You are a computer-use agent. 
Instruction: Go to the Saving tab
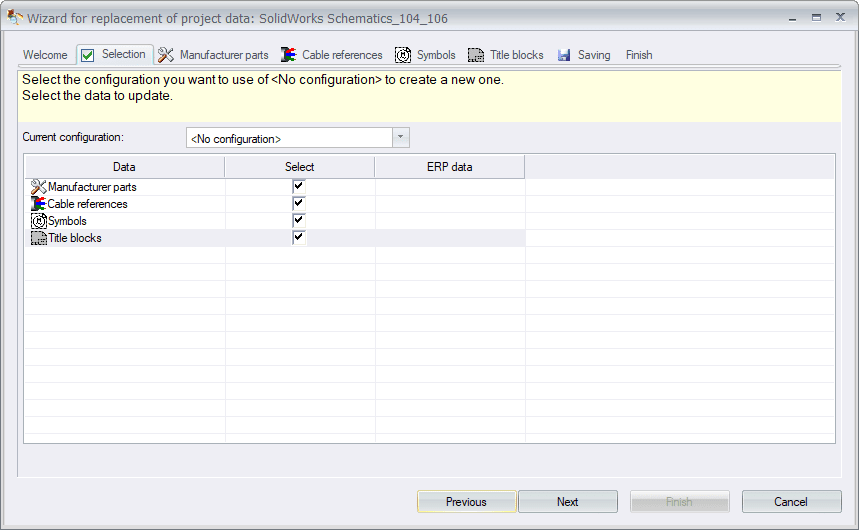pos(594,55)
